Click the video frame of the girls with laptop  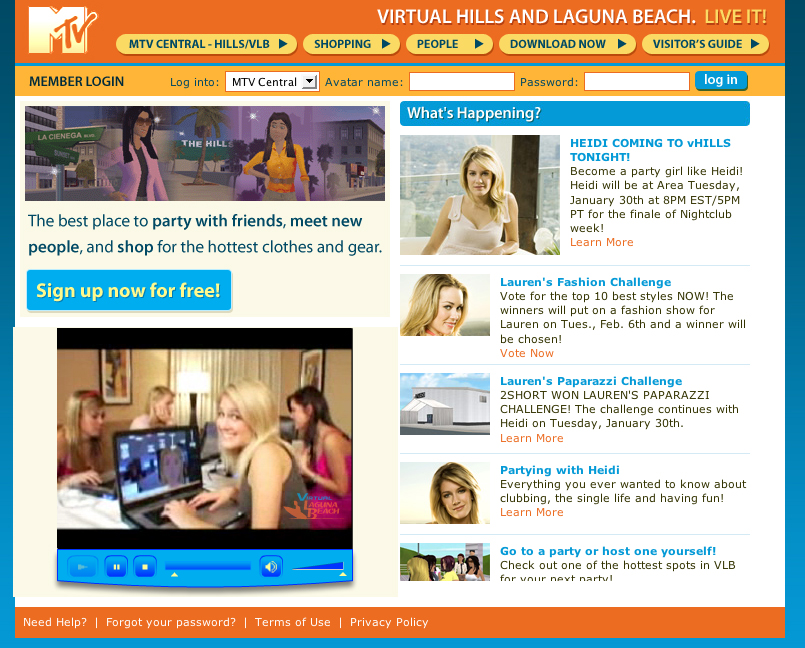(205, 439)
